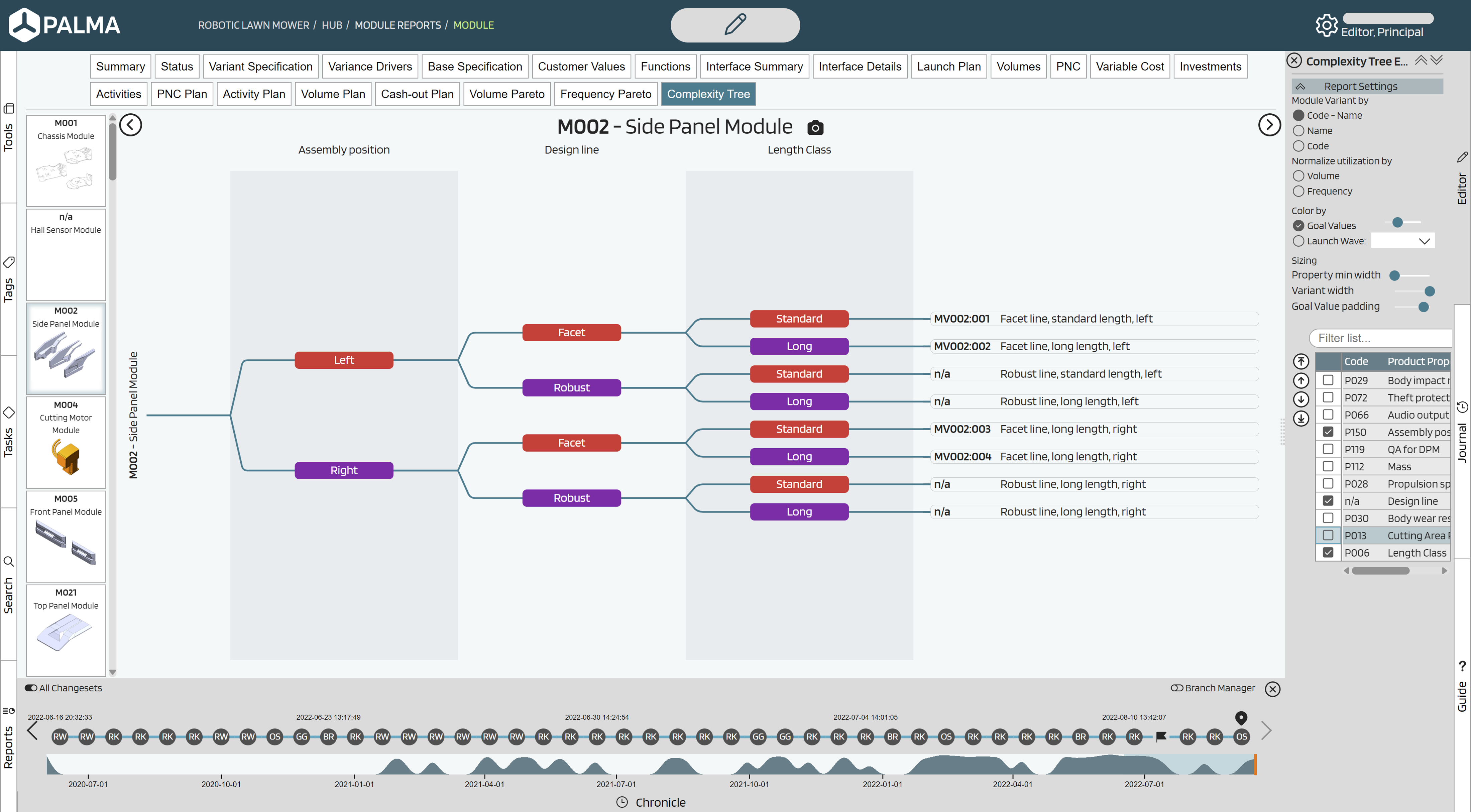Screen dimensions: 1471x812
Task: Click the camera snapshot icon beside module title
Action: (815, 127)
